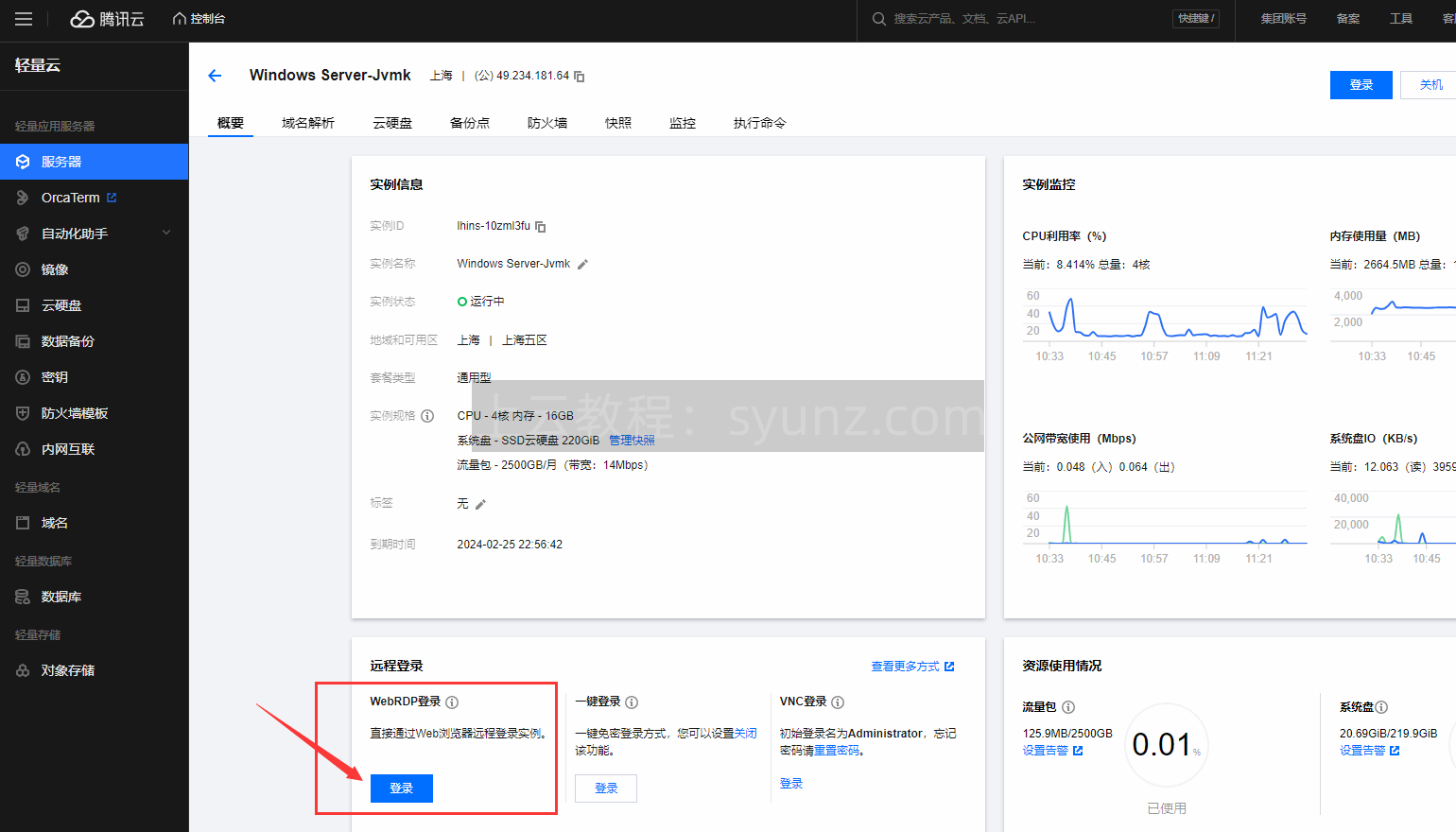Open the 集团账号 menu
The width and height of the screenshot is (1456, 832).
1283,19
